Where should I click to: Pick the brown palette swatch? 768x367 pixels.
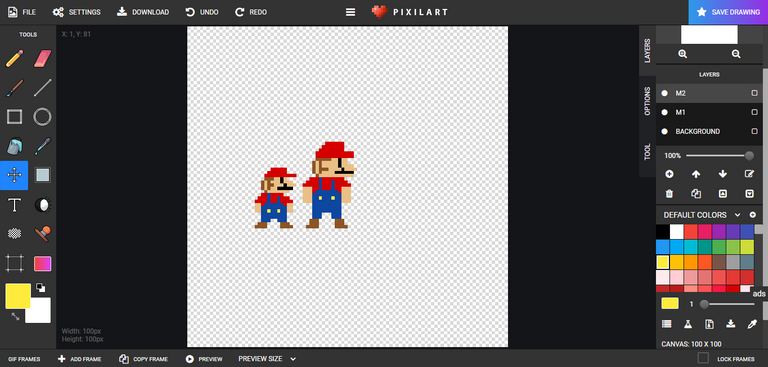pyautogui.click(x=719, y=262)
